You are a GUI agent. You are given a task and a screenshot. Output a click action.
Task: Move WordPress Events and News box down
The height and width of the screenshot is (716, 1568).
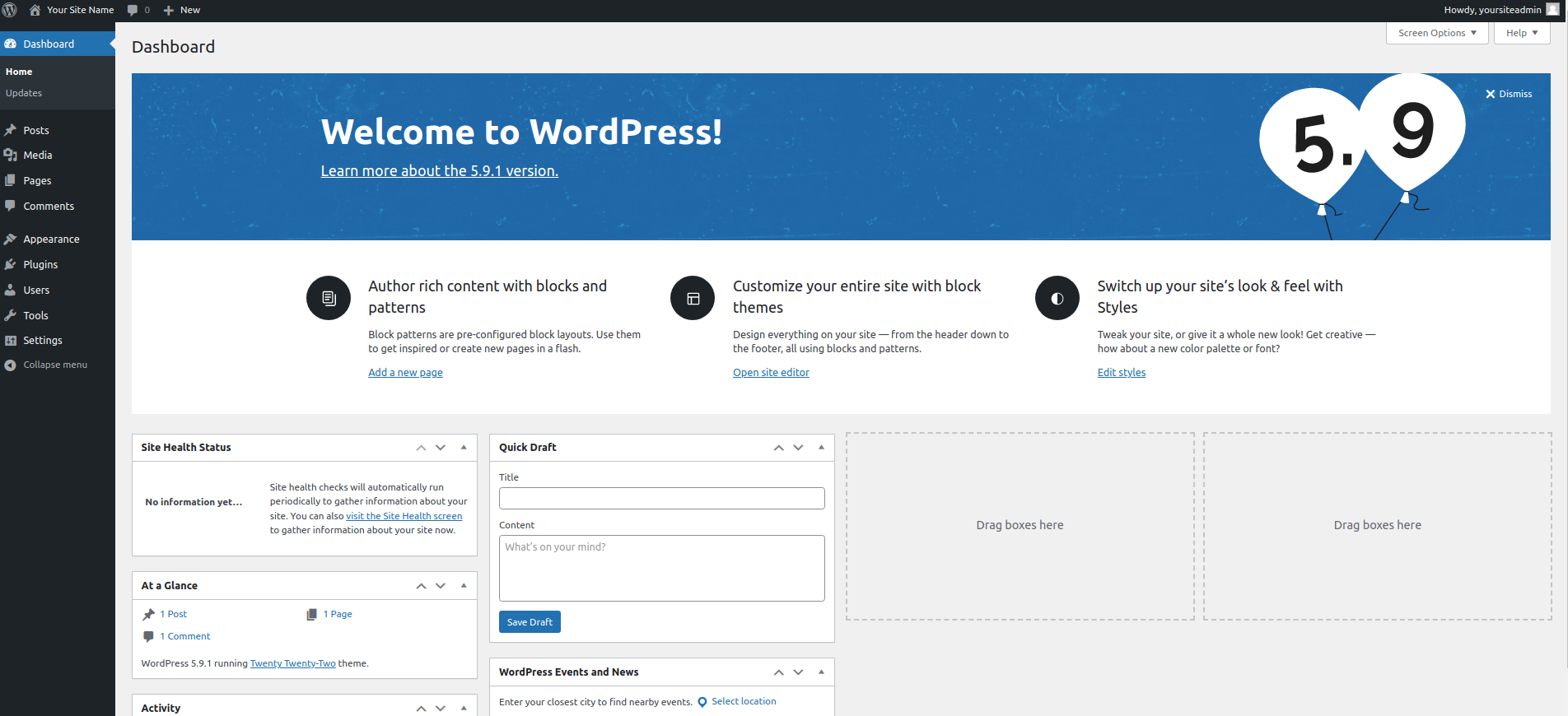click(798, 672)
